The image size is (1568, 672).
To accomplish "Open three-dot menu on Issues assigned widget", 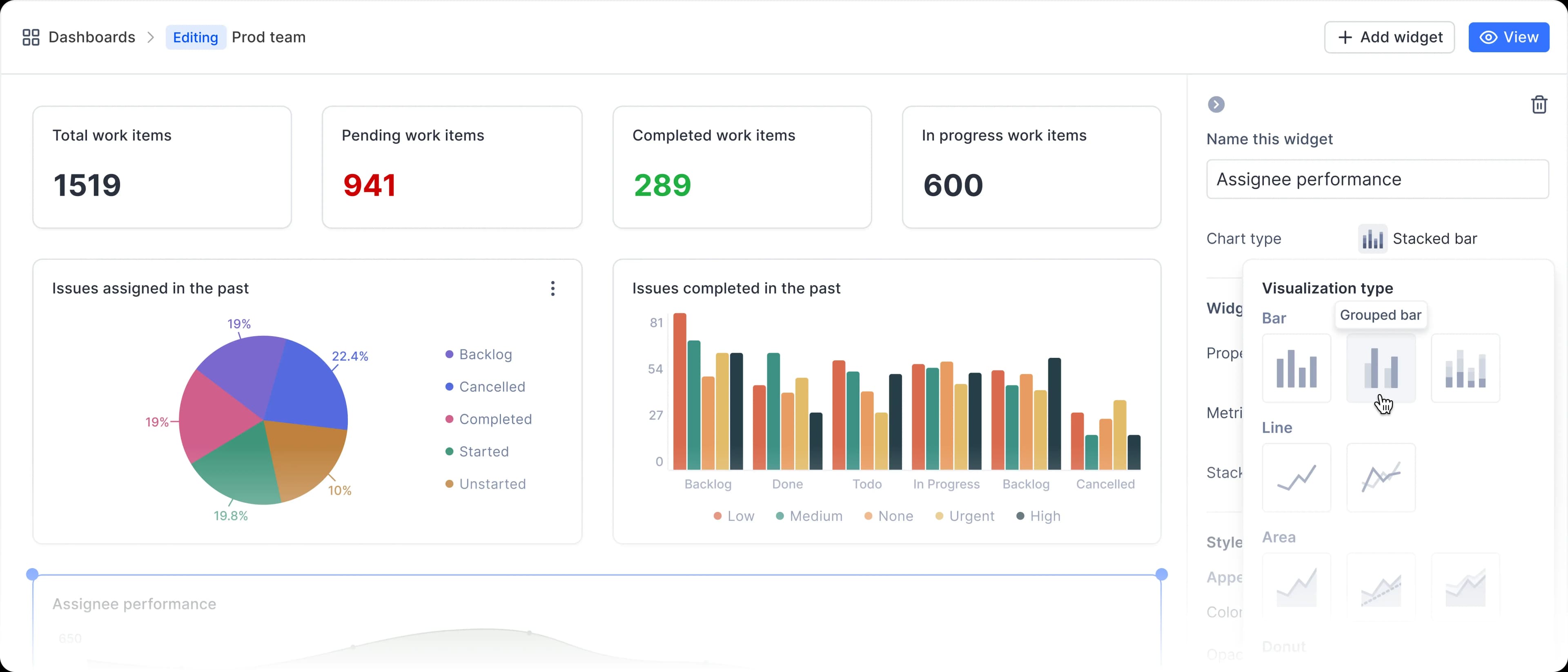I will coord(552,288).
